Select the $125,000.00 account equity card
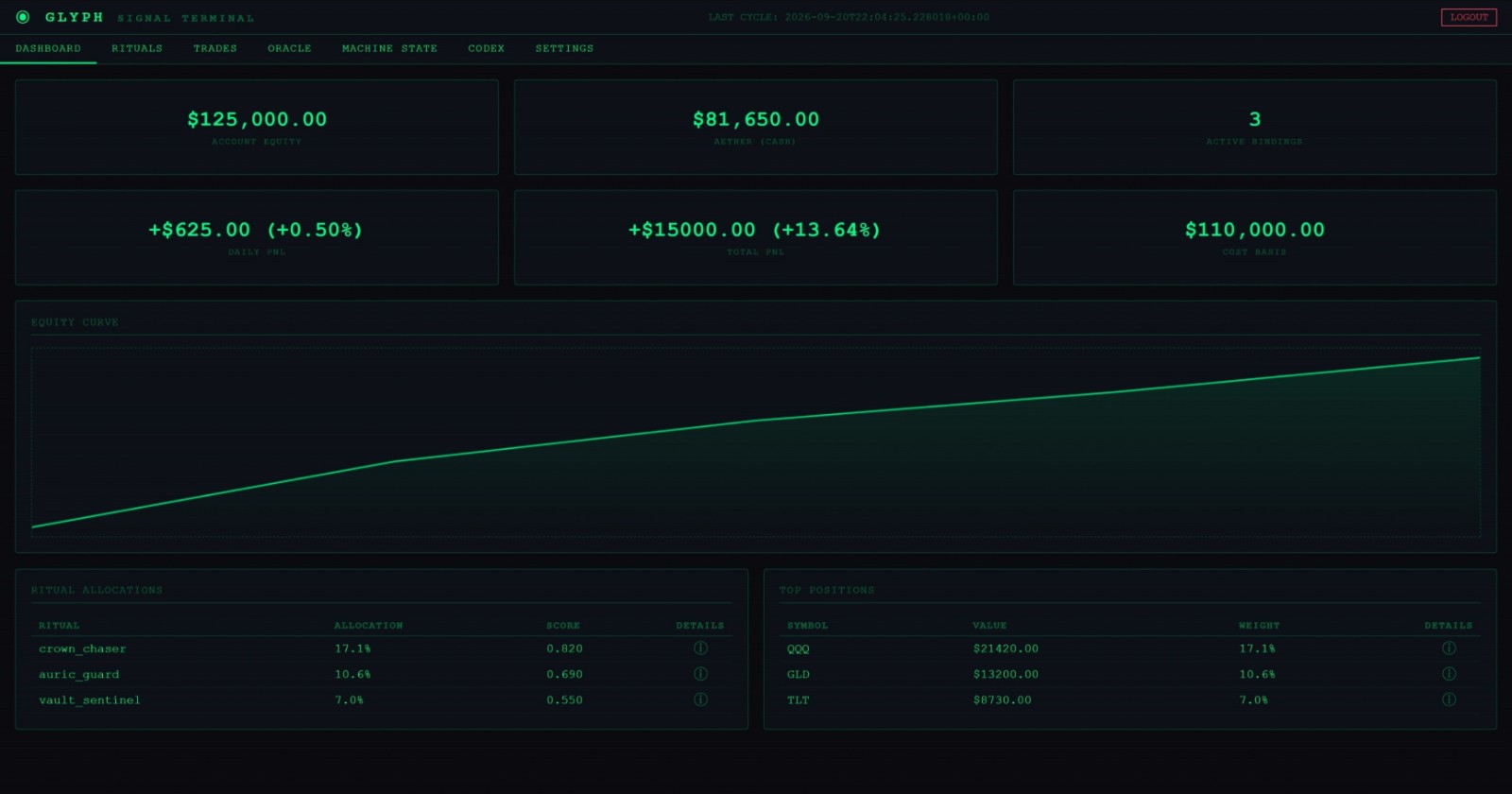This screenshot has width=1512, height=794. pyautogui.click(x=257, y=127)
